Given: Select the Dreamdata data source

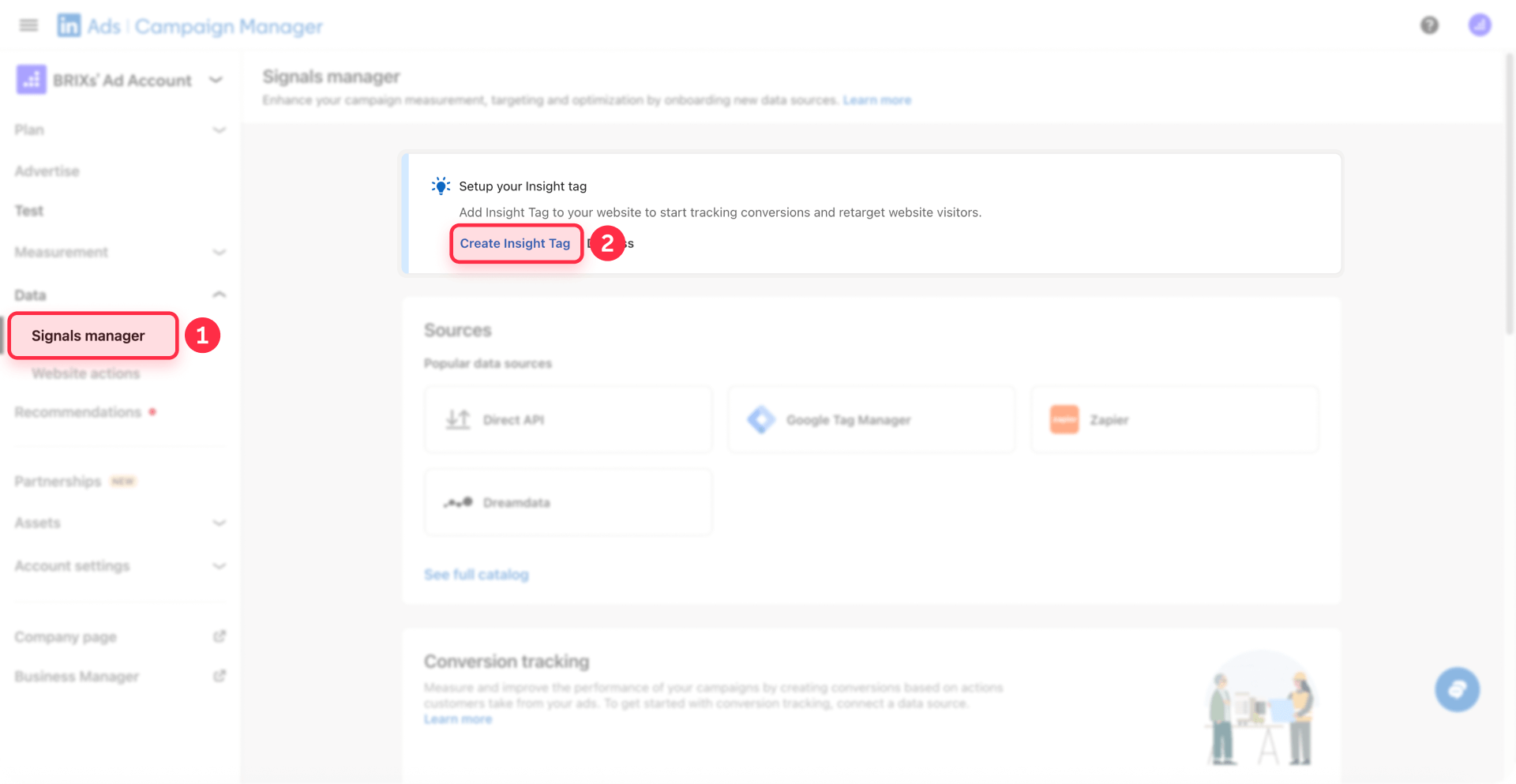Looking at the screenshot, I should tap(568, 502).
